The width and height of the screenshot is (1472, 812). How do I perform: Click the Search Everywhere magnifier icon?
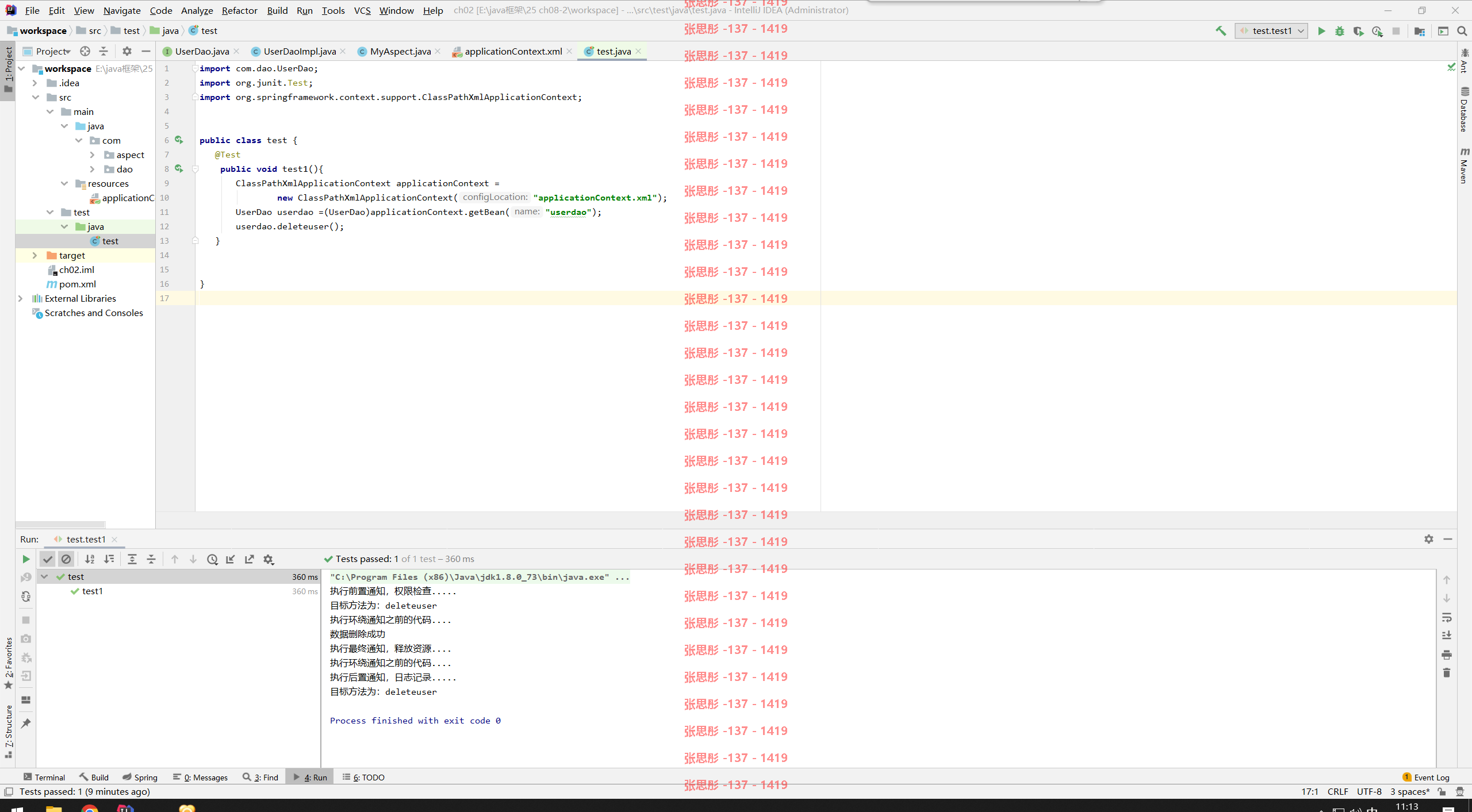click(x=1462, y=31)
